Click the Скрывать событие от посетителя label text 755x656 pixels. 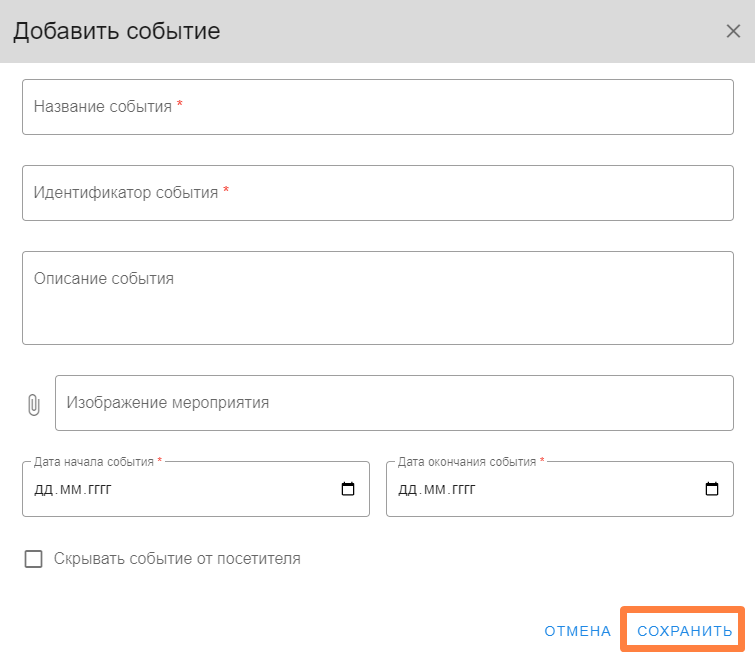[177, 559]
